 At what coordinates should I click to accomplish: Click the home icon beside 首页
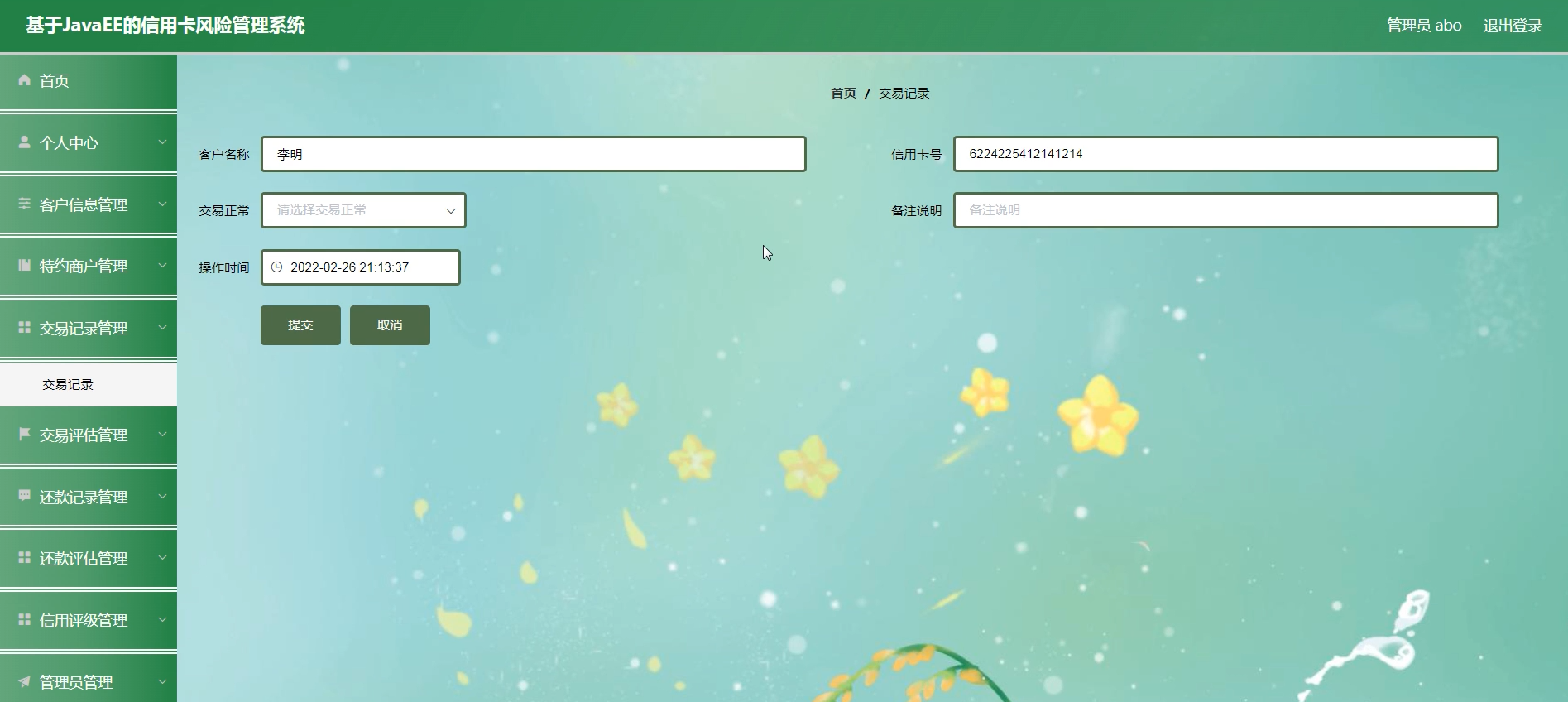tap(24, 80)
